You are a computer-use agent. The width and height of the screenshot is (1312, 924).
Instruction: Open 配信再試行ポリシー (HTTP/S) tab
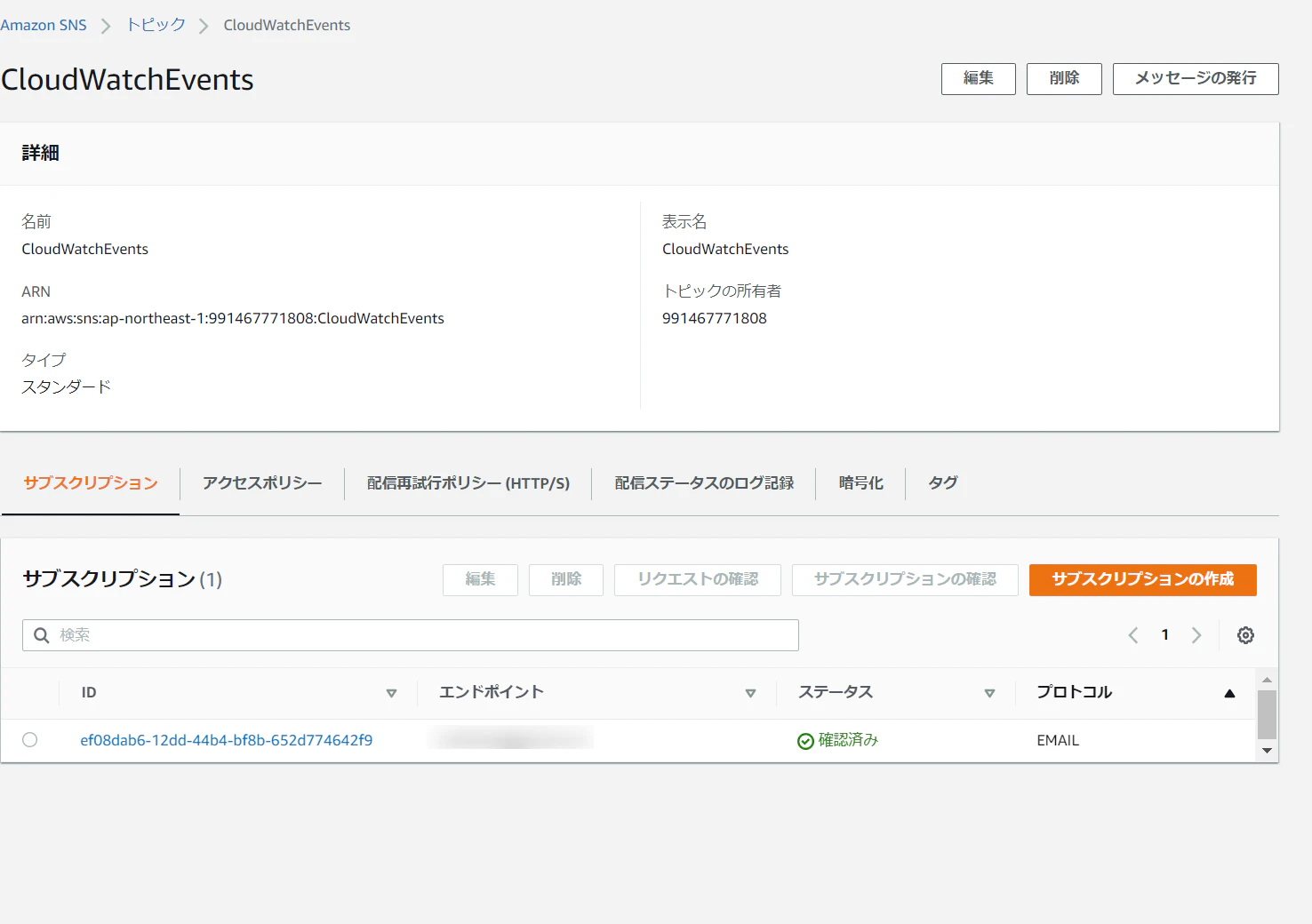tap(468, 483)
